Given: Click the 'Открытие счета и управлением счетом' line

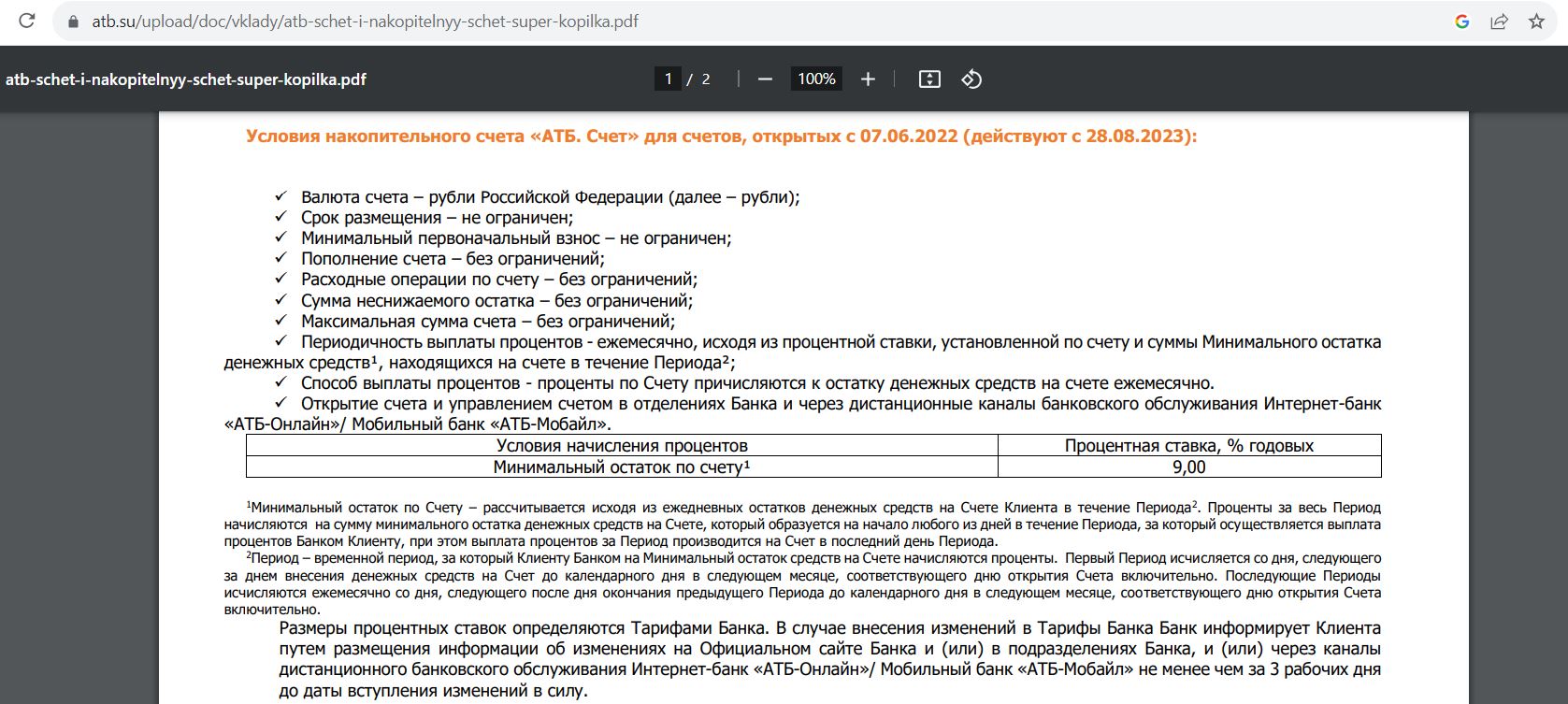Looking at the screenshot, I should 802,414.
